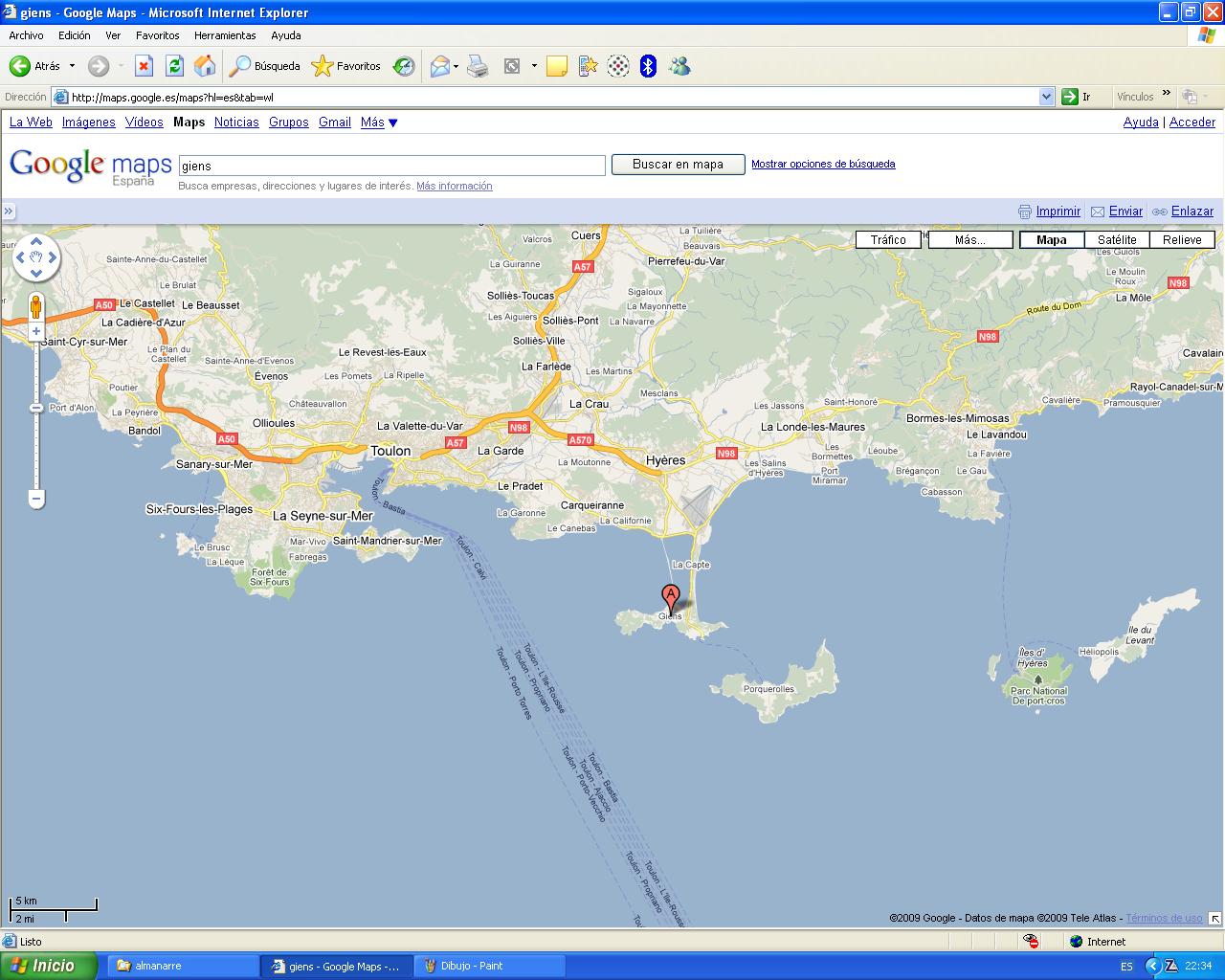Switch to the Dibujo - Paint taskbar item
Image resolution: width=1225 pixels, height=980 pixels.
pyautogui.click(x=490, y=966)
